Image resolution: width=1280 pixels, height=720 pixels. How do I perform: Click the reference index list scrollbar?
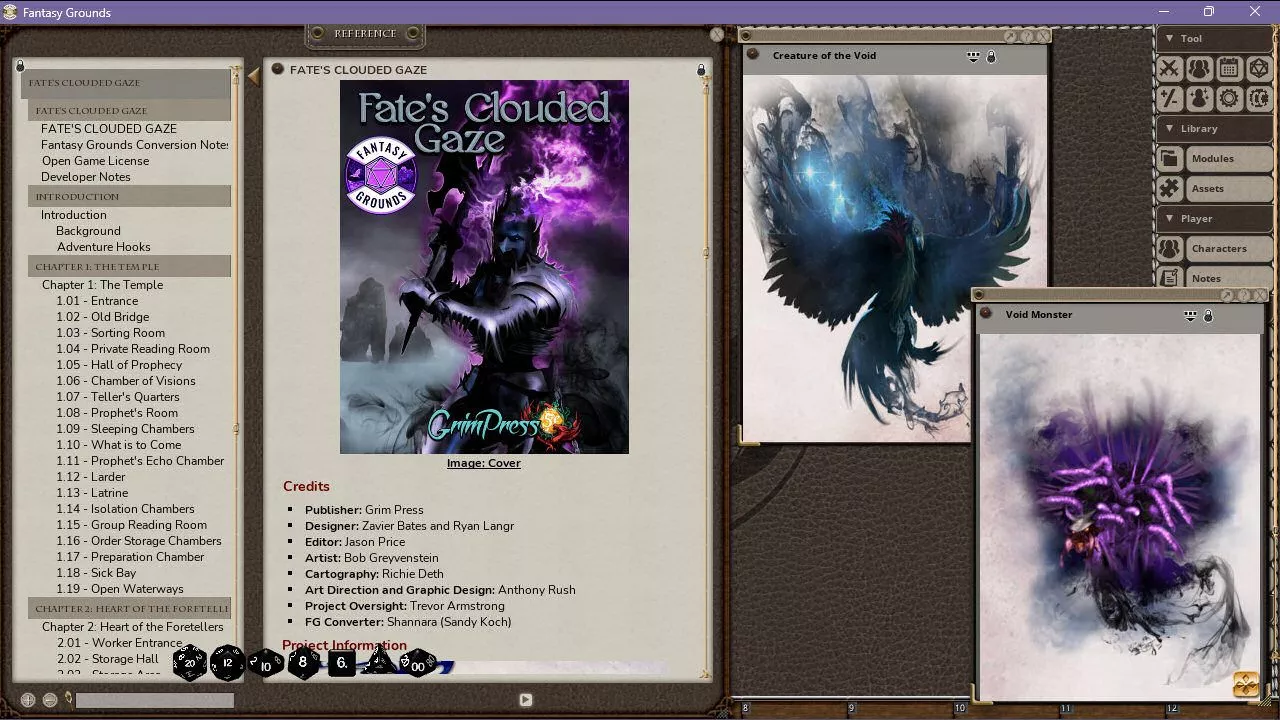click(237, 372)
